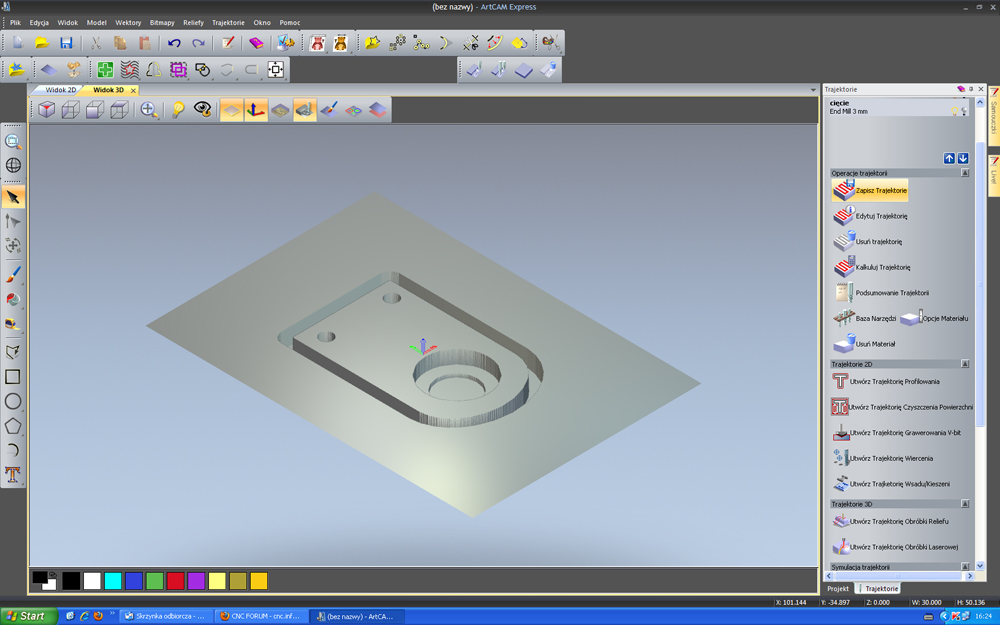Pin the Trajektorie panel

click(x=971, y=89)
